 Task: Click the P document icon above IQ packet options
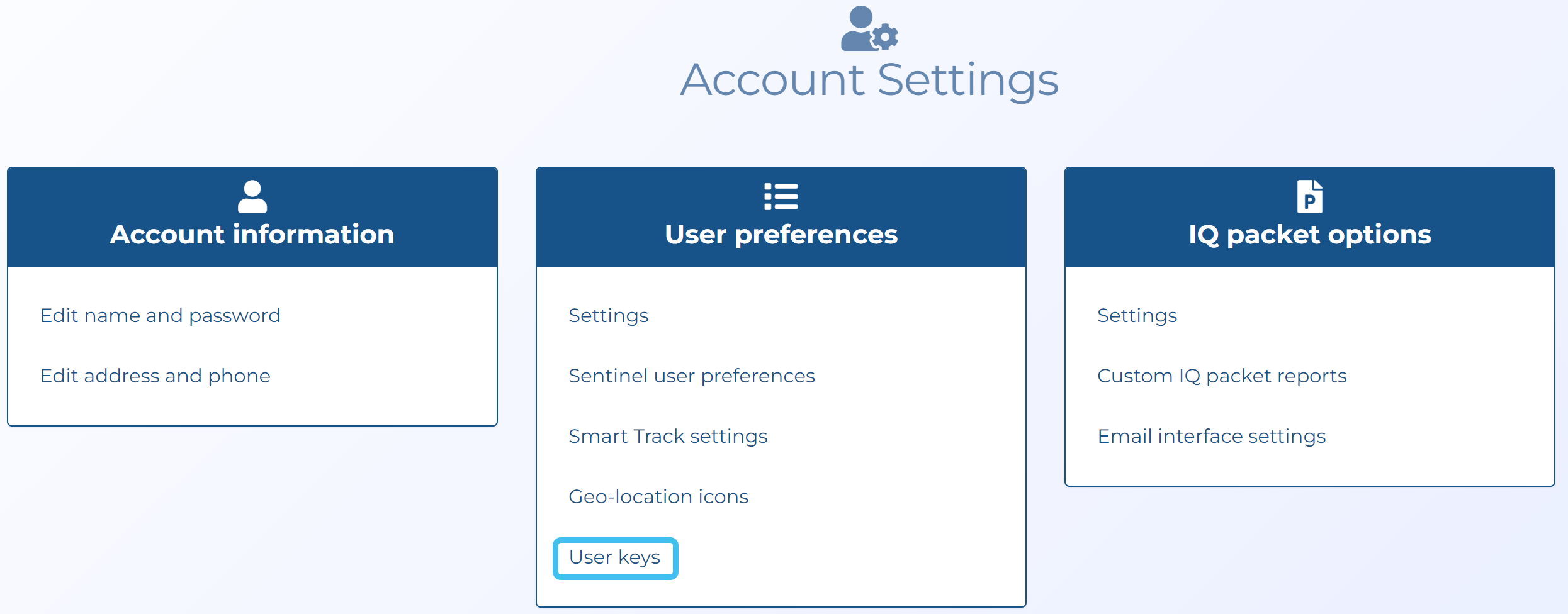click(1309, 196)
